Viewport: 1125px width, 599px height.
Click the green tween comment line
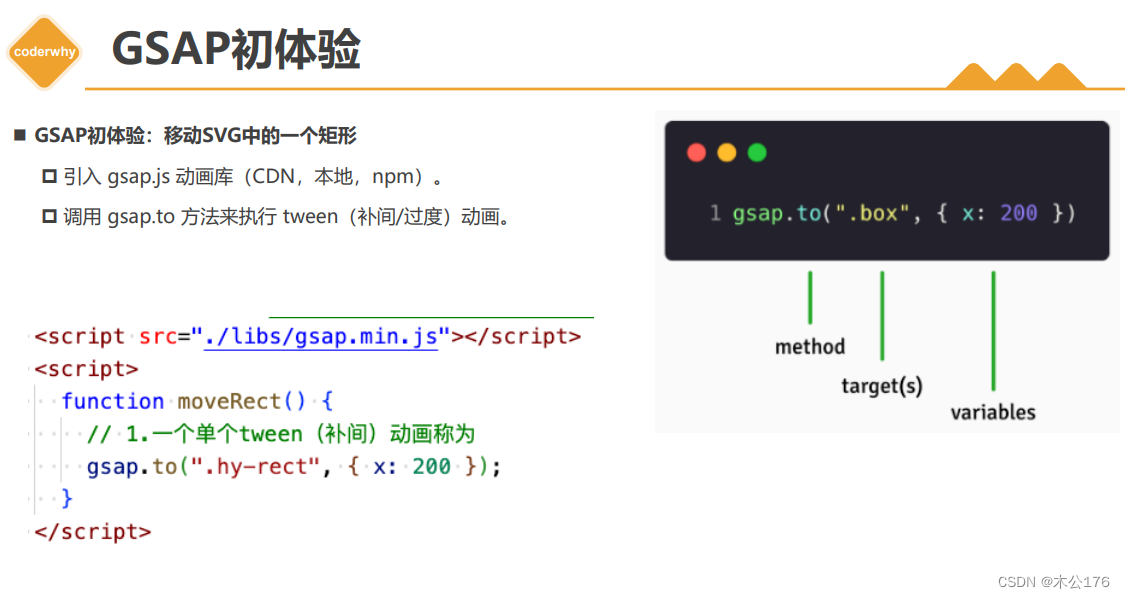tap(281, 434)
